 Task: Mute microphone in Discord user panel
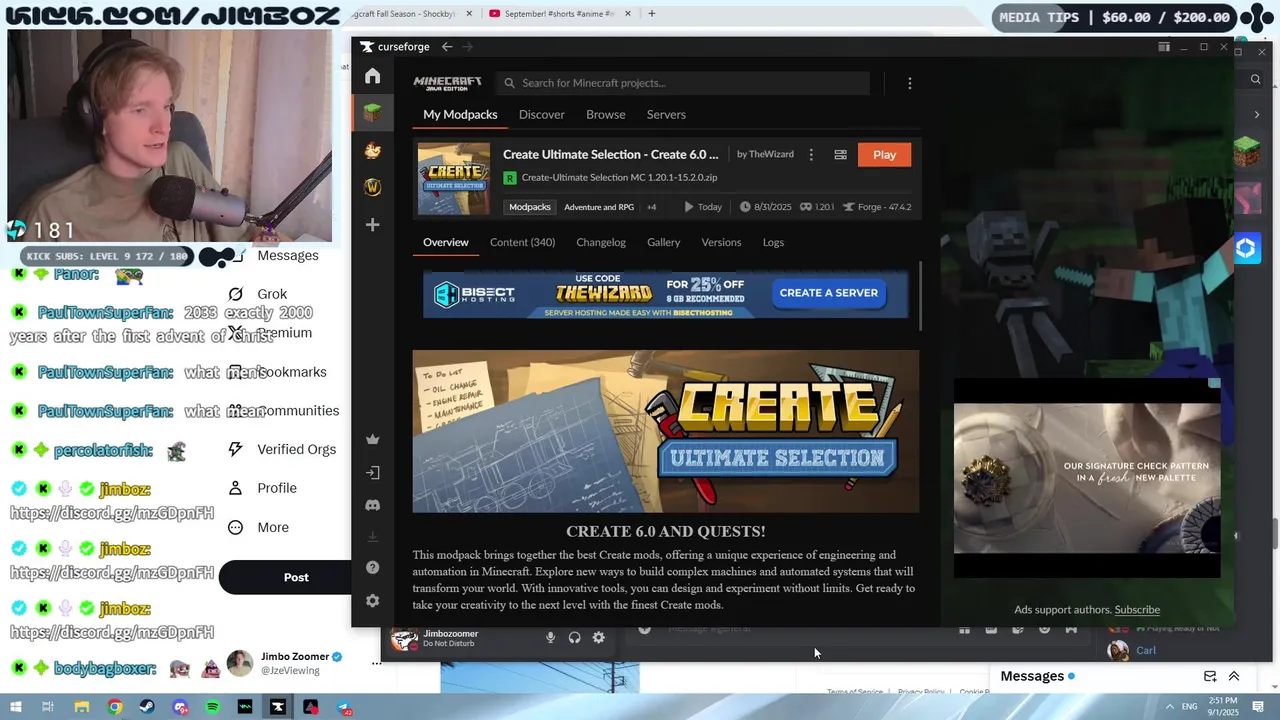[x=550, y=638]
